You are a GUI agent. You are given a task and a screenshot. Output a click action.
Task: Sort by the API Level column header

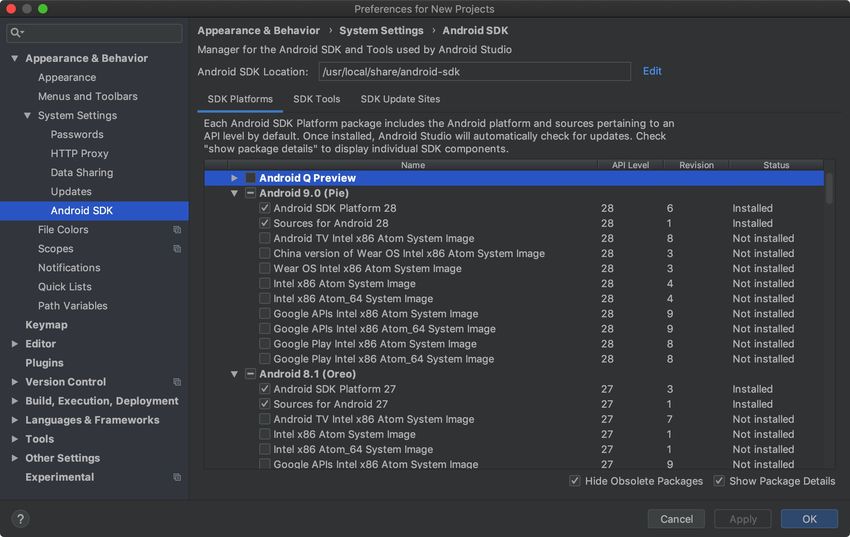[630, 165]
